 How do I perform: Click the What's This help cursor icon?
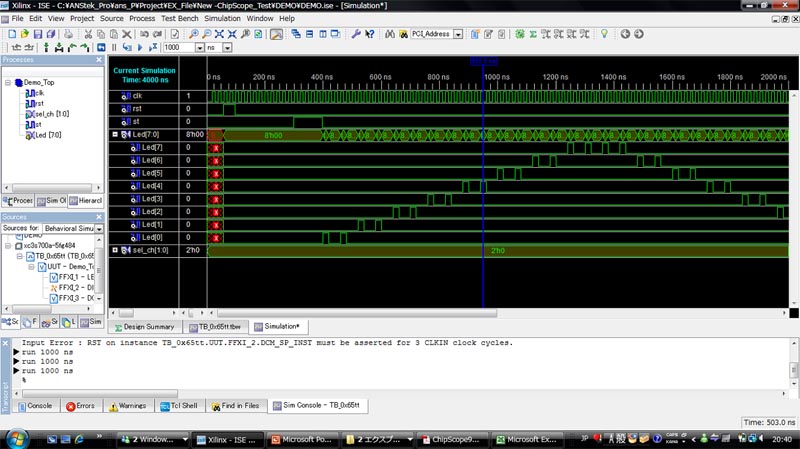click(369, 34)
